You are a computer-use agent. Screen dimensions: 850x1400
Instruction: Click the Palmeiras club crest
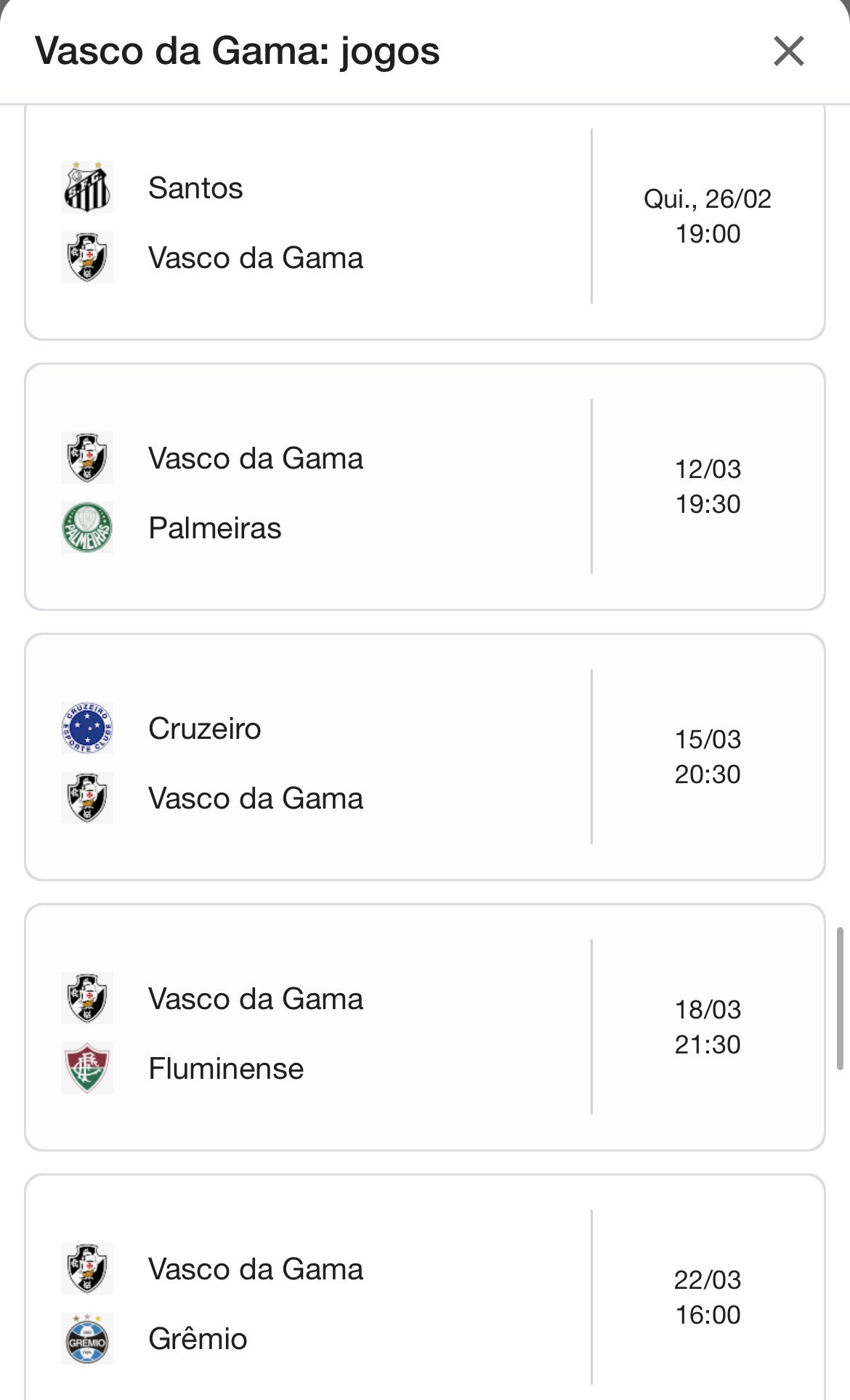[87, 527]
